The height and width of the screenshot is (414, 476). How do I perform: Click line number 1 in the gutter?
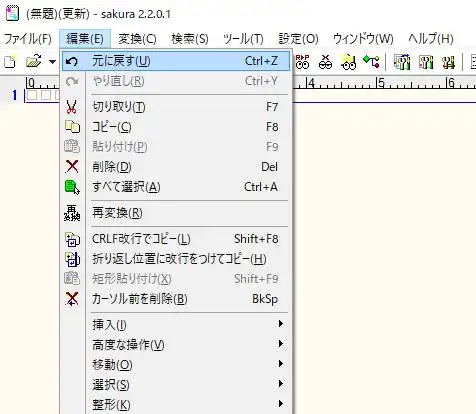tap(14, 96)
